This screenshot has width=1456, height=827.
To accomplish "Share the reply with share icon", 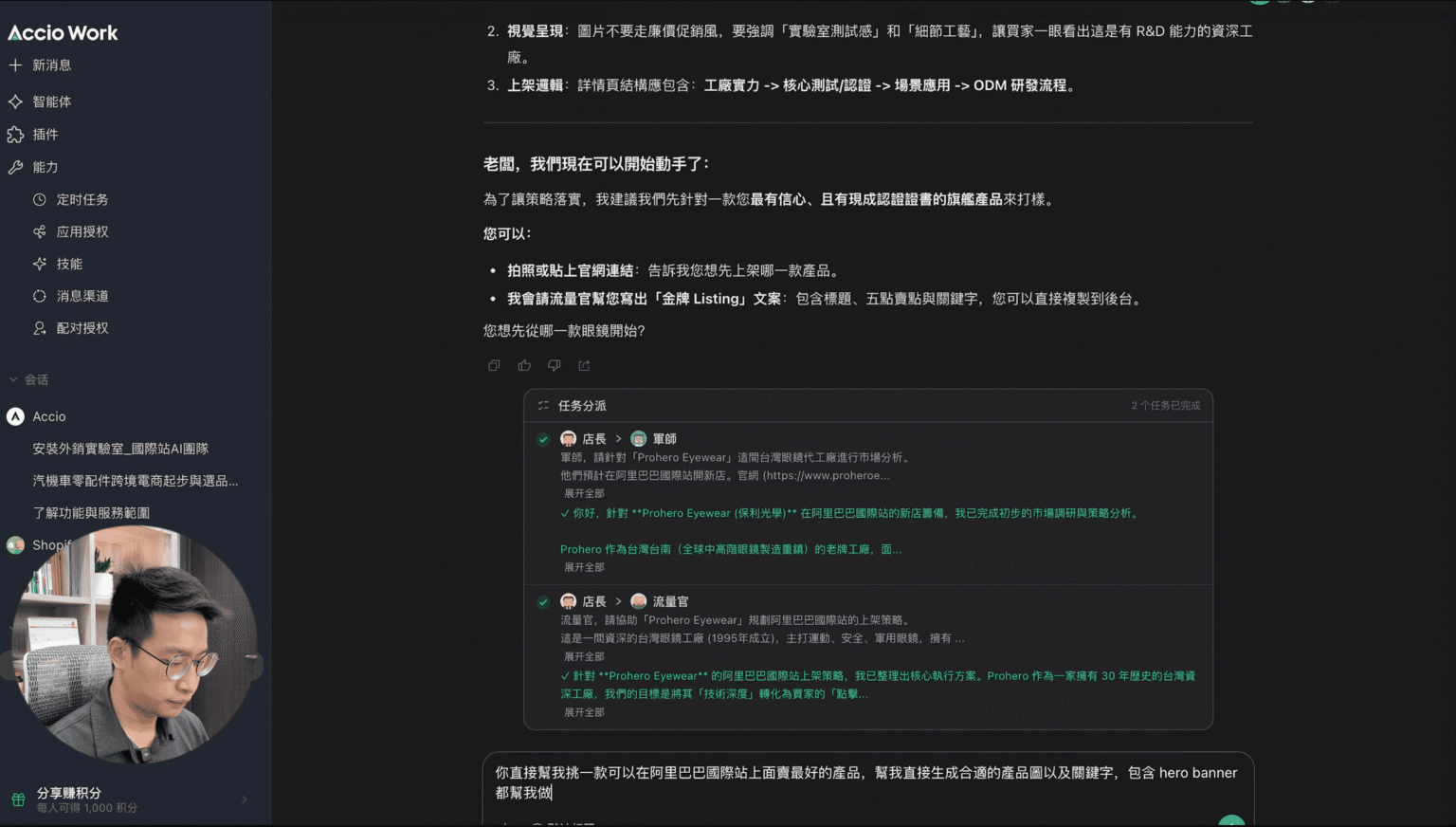I will (x=584, y=365).
